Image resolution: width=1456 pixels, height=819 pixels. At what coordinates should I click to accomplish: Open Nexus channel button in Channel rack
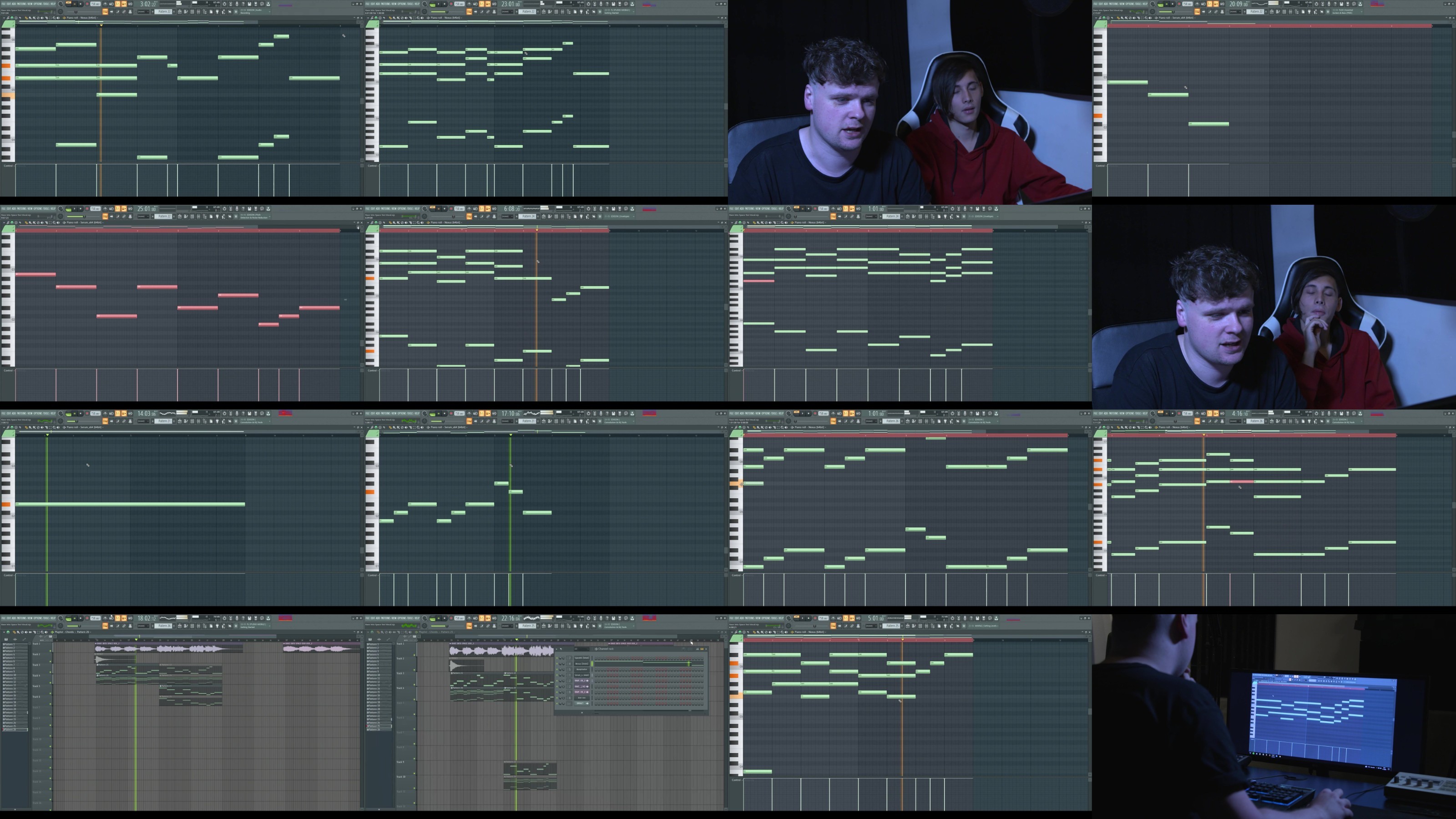coord(582,664)
